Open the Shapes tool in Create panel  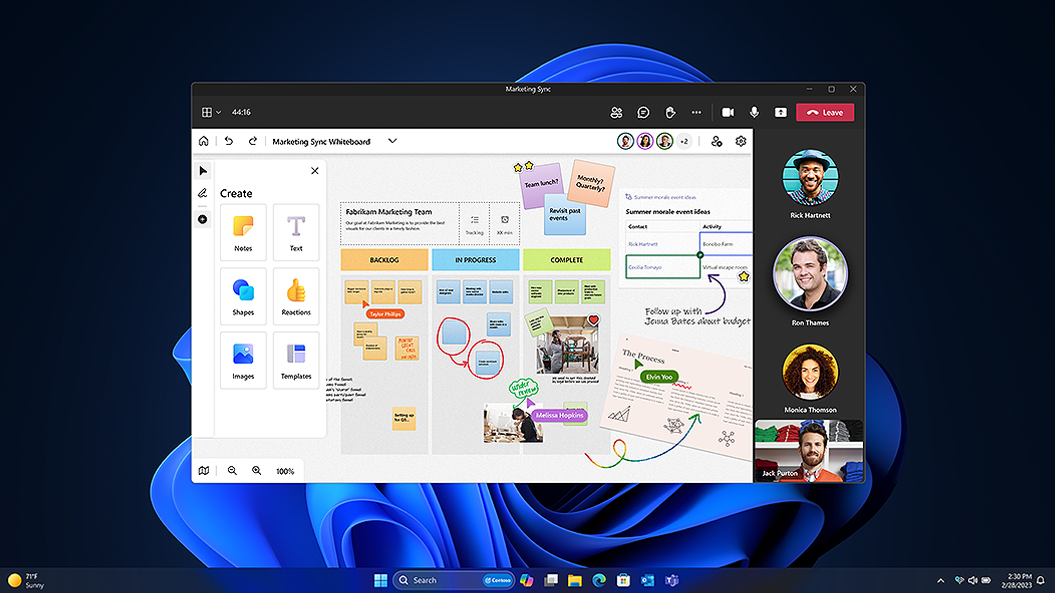coord(243,296)
